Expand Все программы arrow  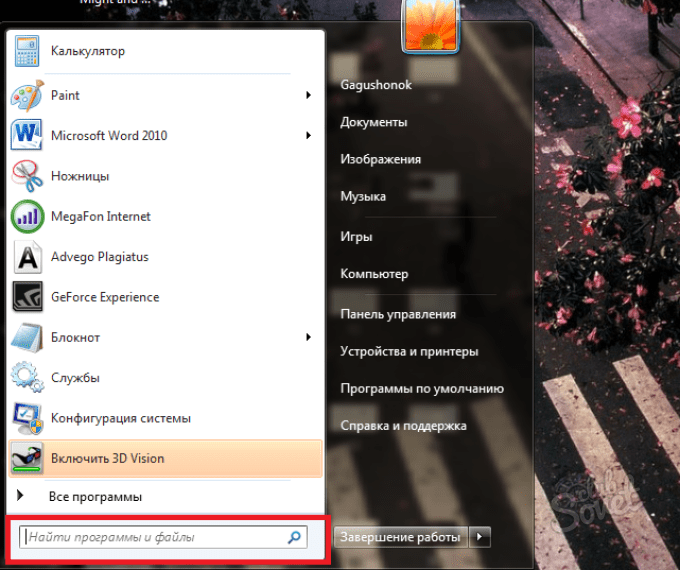tap(20, 495)
